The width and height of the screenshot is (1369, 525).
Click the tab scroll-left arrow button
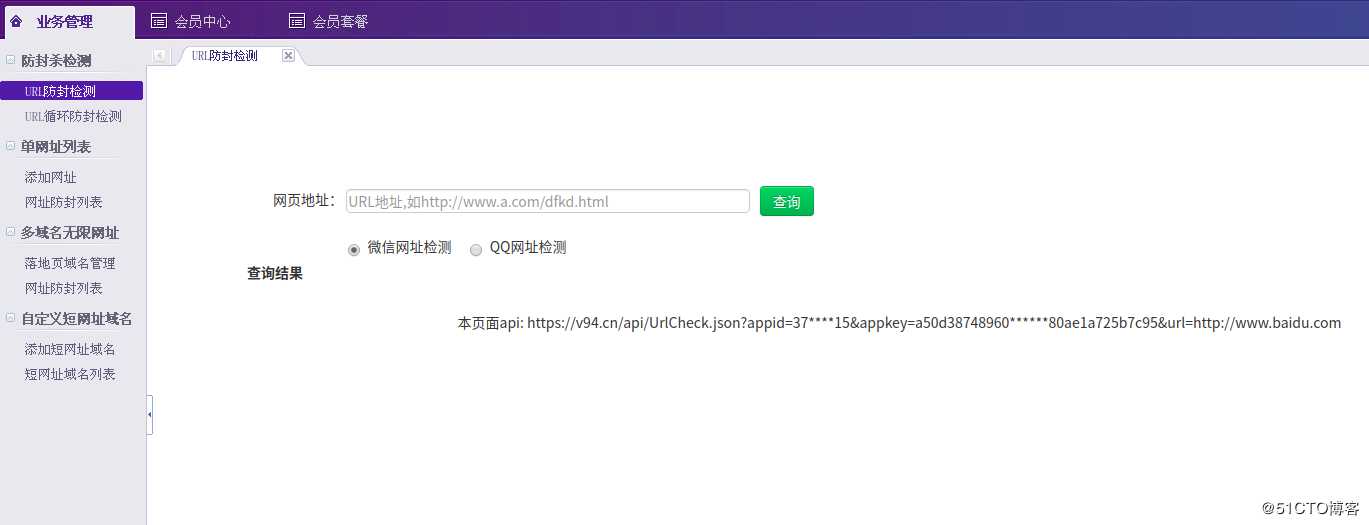click(160, 56)
